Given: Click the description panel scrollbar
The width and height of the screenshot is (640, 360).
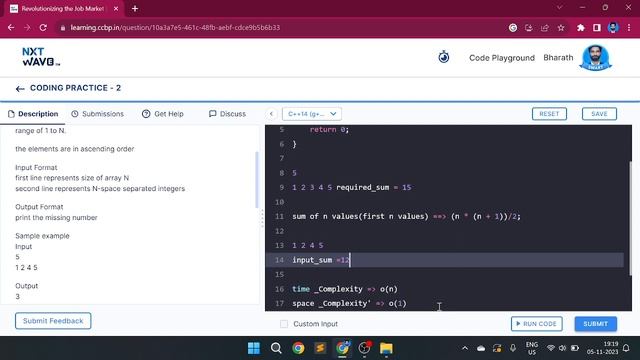Looking at the screenshot, I should (x=257, y=180).
